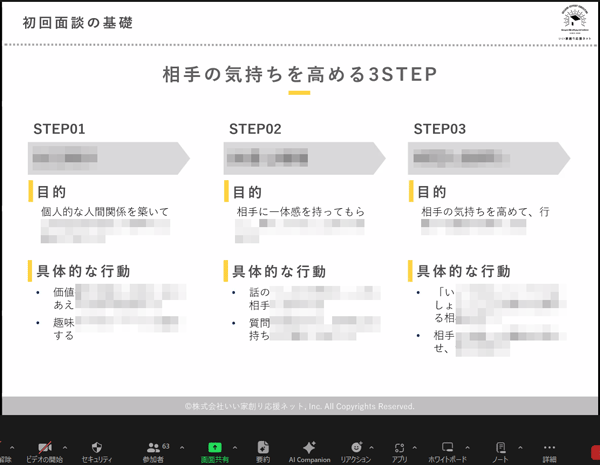Open the リアクション reactions icon
The image size is (600, 465).
tap(355, 448)
